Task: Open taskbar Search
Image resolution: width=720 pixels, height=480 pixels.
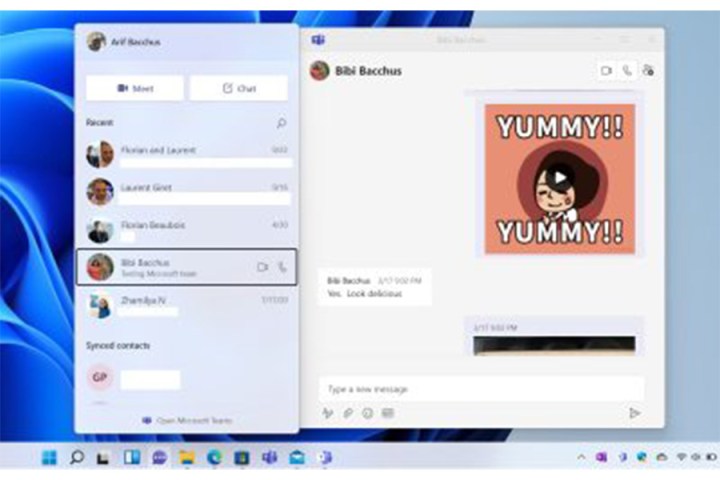Action: (x=77, y=457)
